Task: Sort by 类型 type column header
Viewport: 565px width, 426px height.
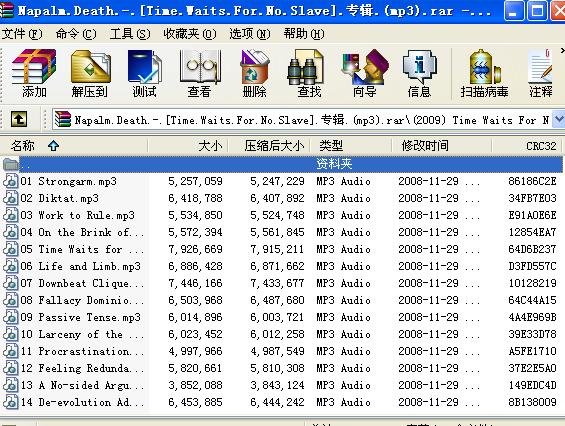Action: 351,146
